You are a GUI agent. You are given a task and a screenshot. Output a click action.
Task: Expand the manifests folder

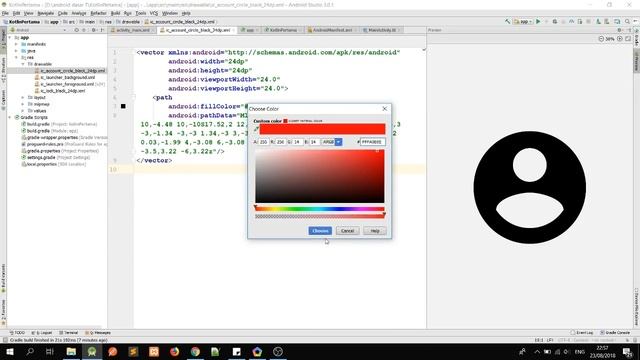(x=16, y=44)
